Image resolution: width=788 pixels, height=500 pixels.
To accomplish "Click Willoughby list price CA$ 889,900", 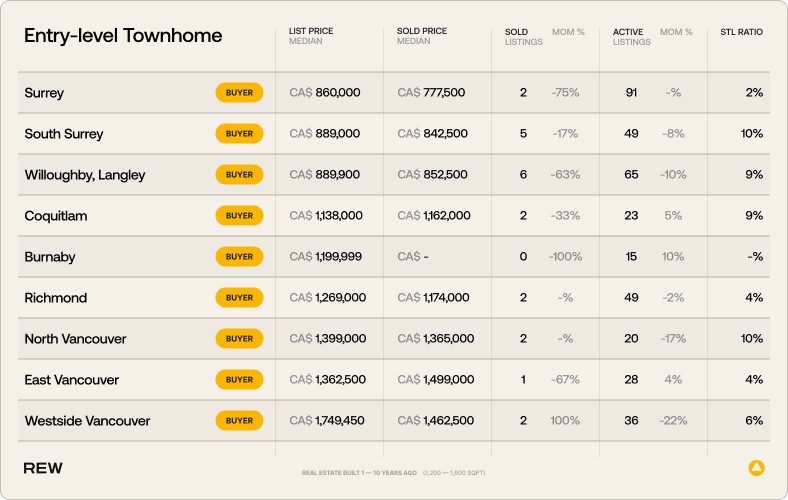I will (x=325, y=174).
